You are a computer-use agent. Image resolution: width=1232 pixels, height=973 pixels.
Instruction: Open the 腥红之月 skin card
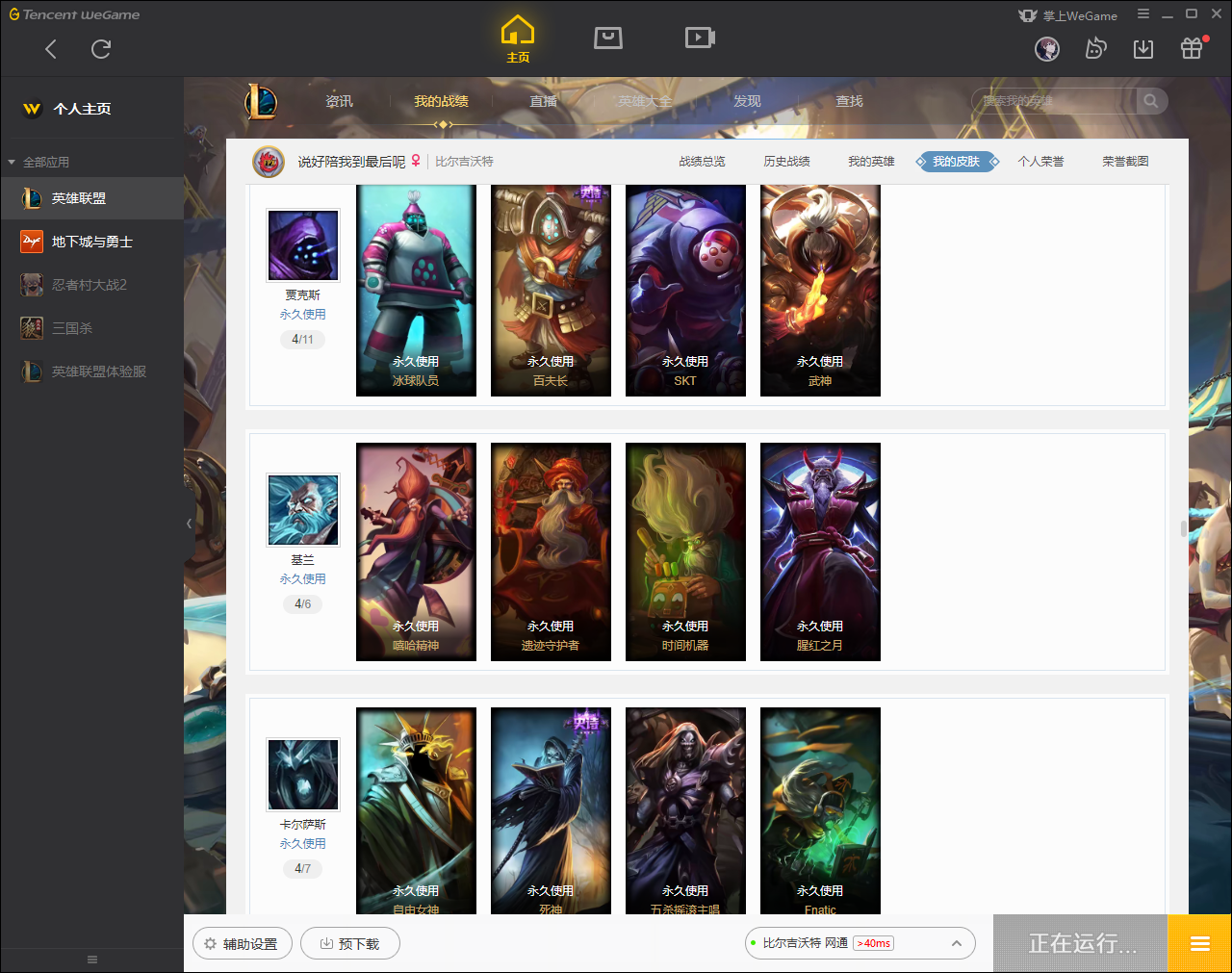tap(820, 551)
